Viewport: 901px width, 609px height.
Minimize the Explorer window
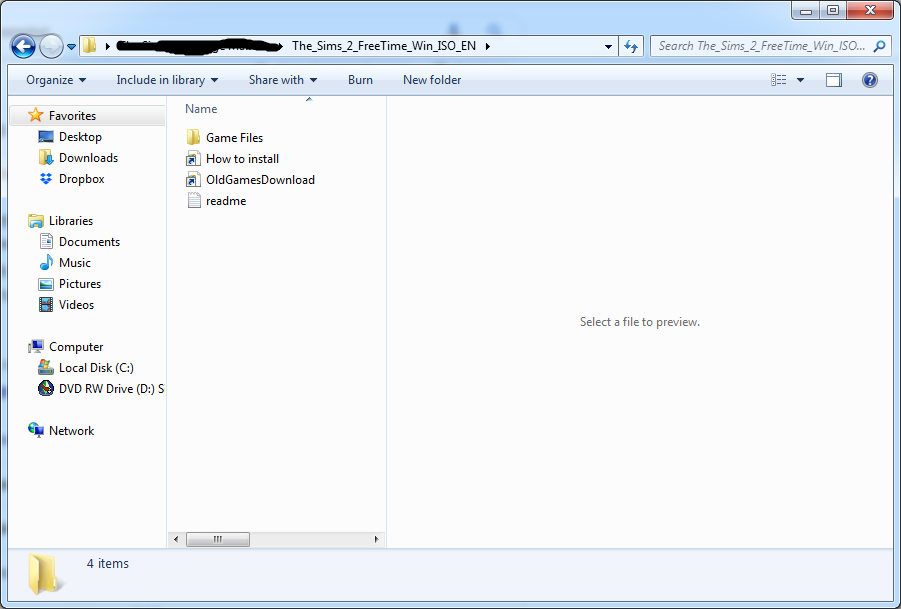click(806, 11)
